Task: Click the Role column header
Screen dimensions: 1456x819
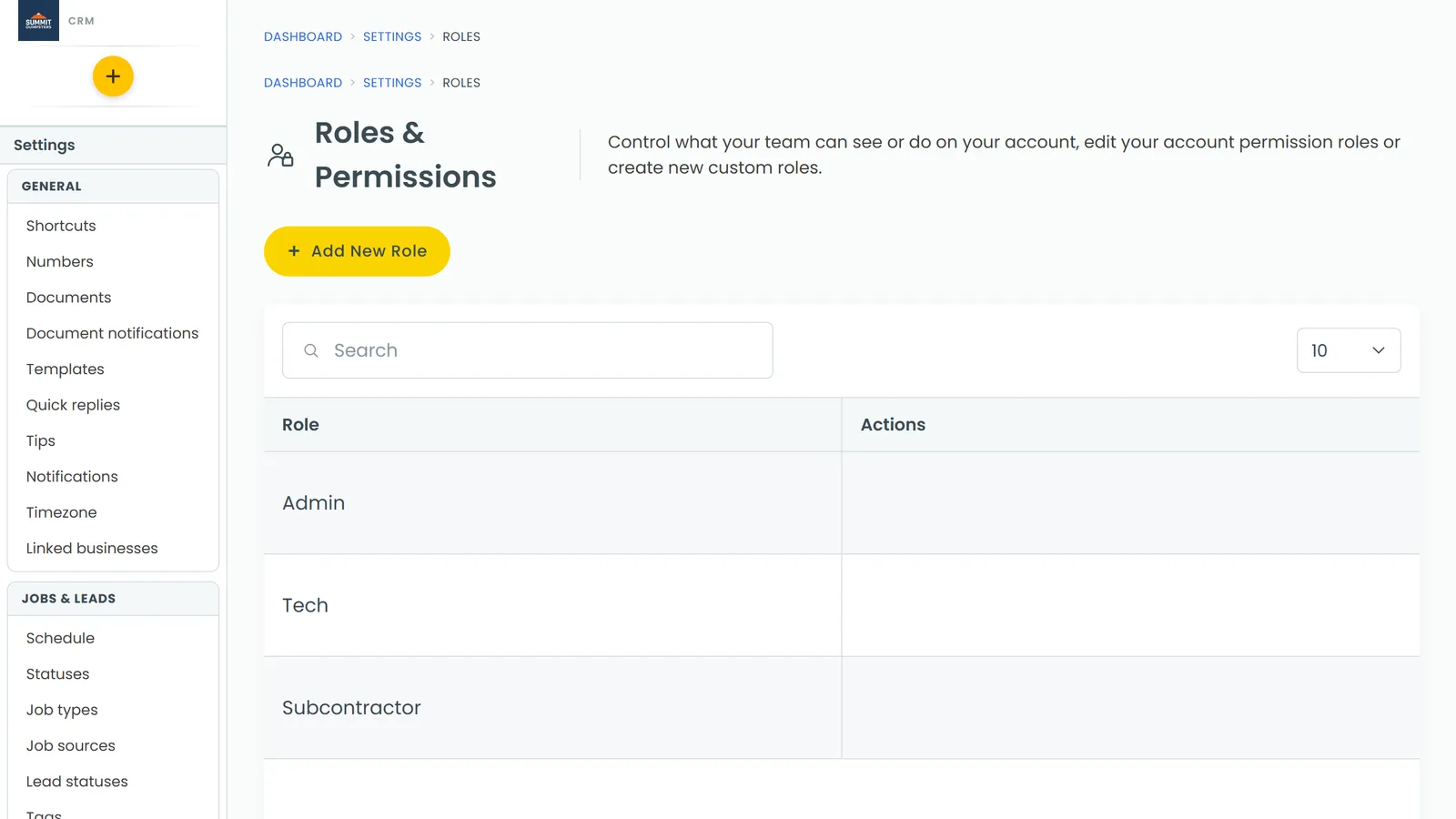Action: 552,425
